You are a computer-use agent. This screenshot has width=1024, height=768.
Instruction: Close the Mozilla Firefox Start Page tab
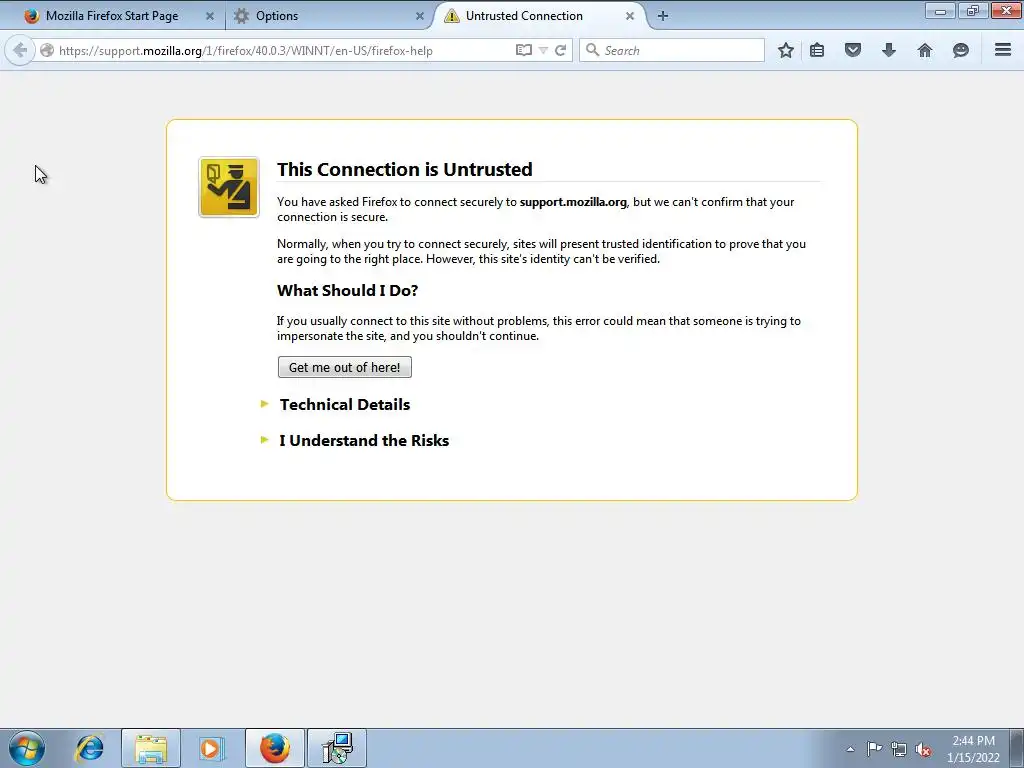click(x=210, y=16)
